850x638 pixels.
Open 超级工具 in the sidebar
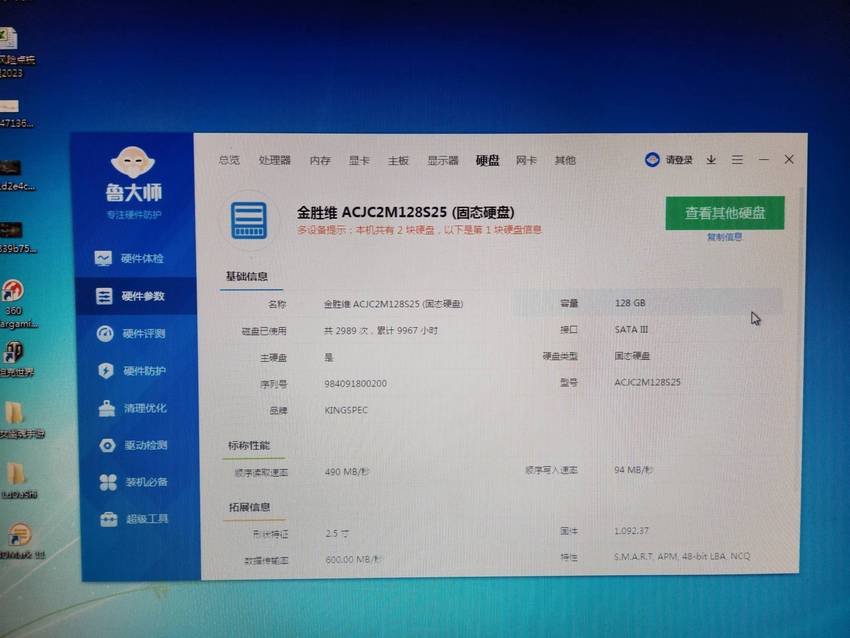134,519
